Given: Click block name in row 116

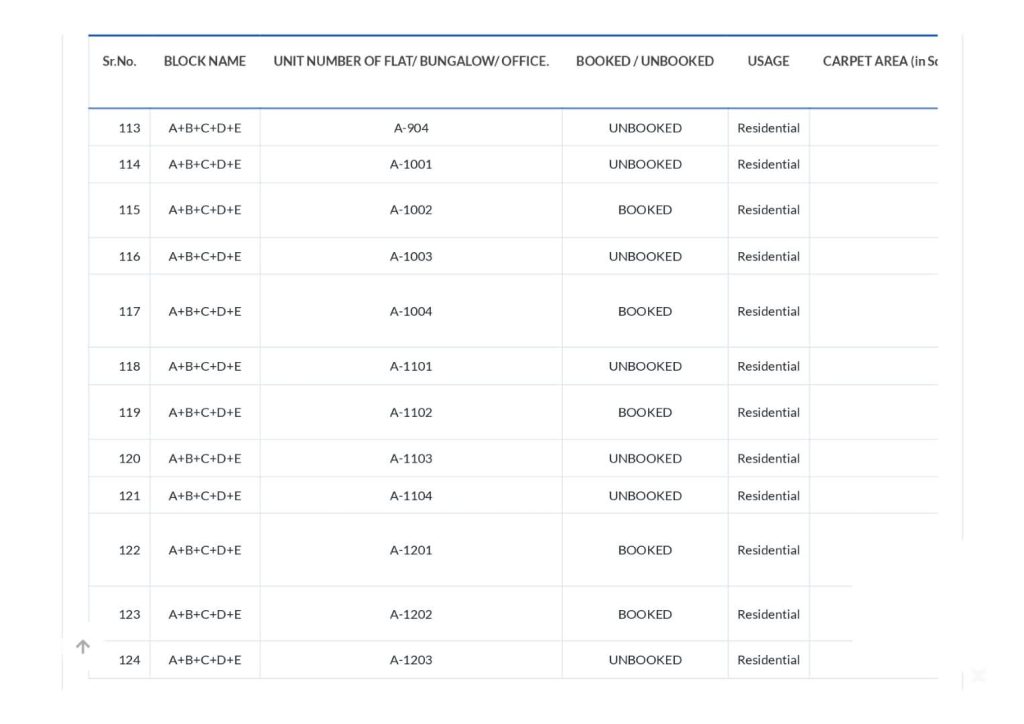Looking at the screenshot, I should tap(204, 257).
